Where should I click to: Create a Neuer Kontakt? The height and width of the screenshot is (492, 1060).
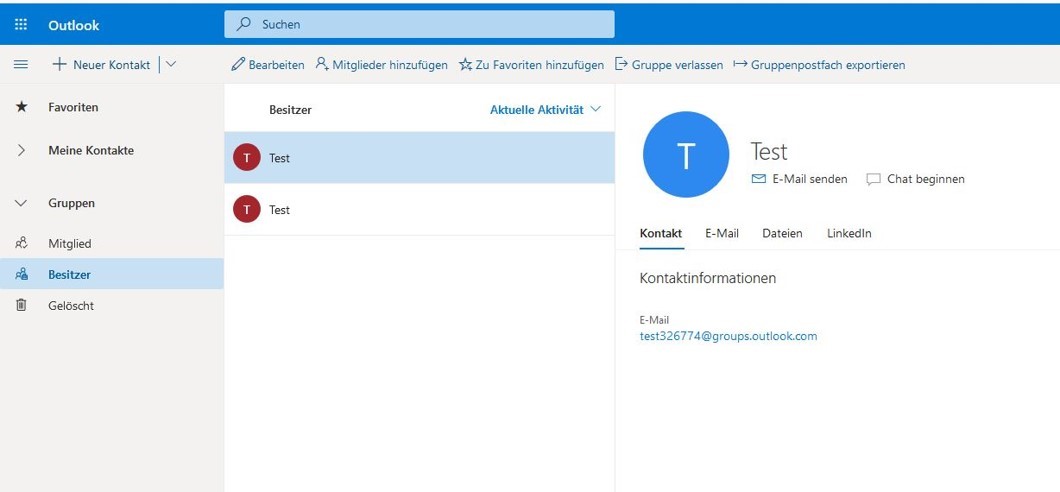[101, 65]
